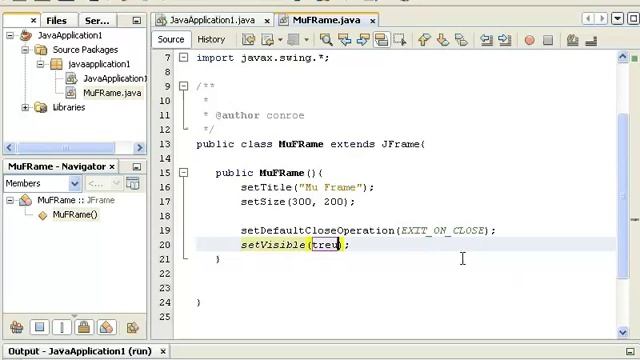Switch to the Ser... (Services) tab
Screen dimensions: 640x360
point(97,20)
